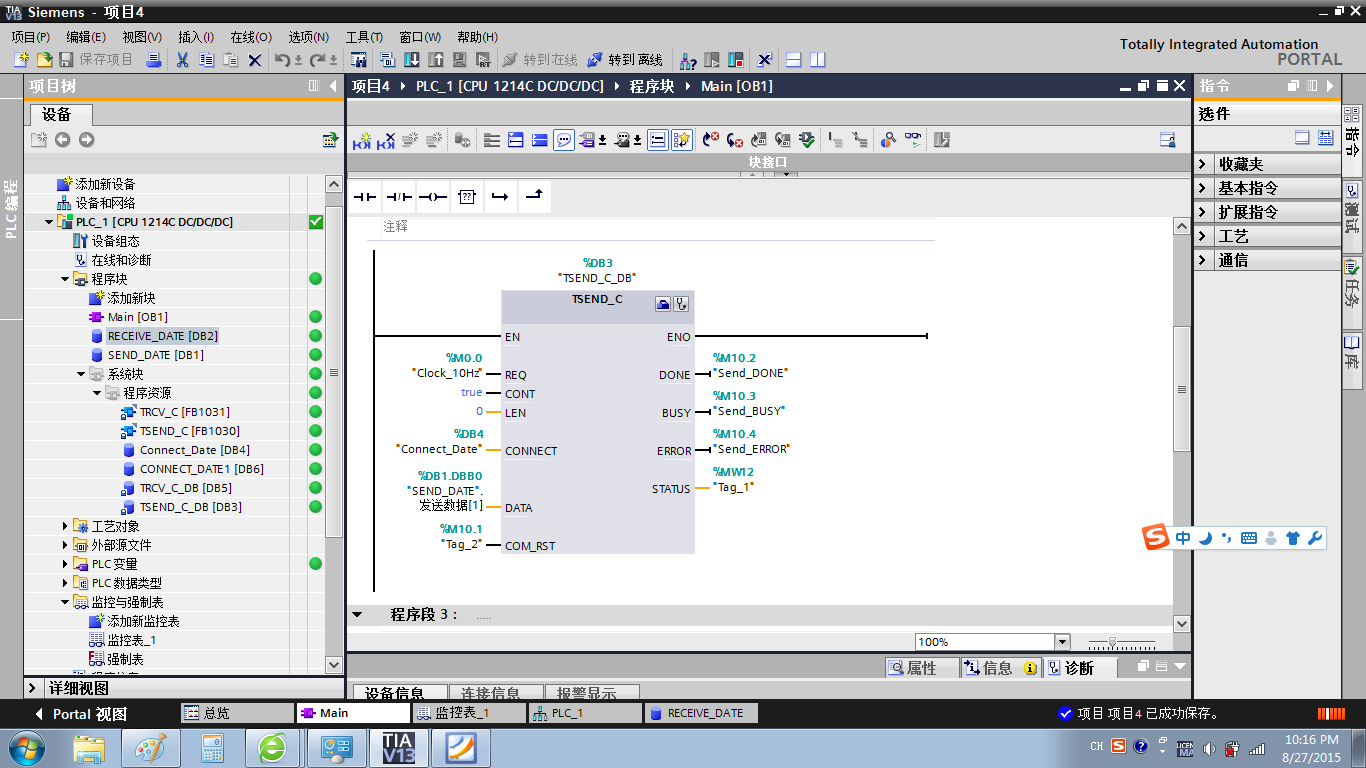The width and height of the screenshot is (1366, 768).
Task: Click the delete X icon in main toolbar
Action: pyautogui.click(x=255, y=60)
